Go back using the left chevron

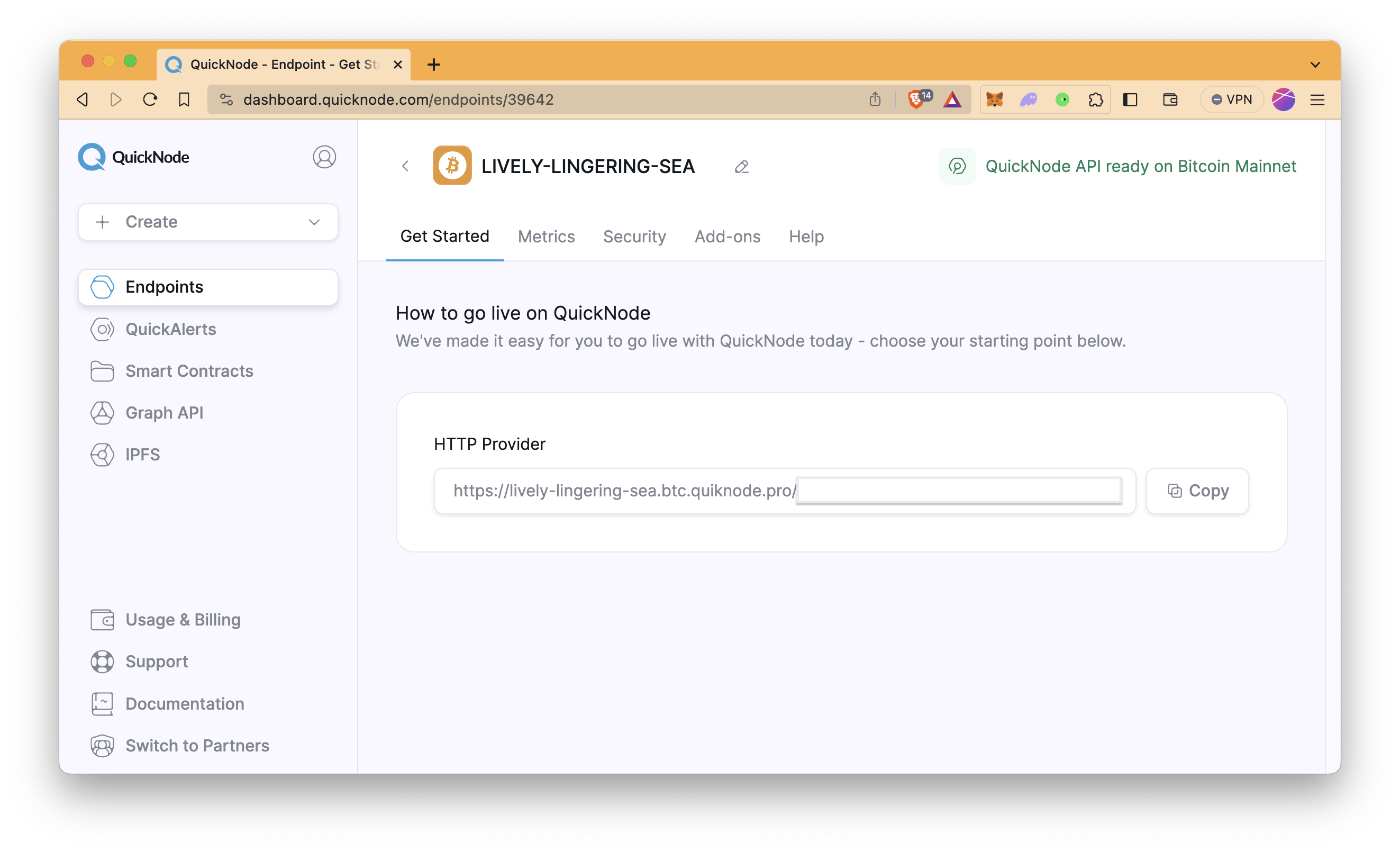point(405,166)
